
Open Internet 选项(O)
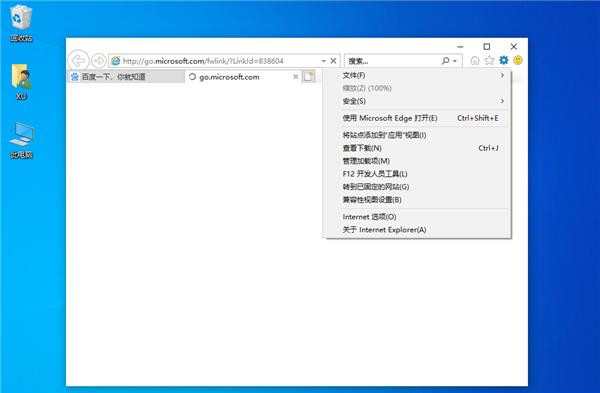tap(417, 217)
